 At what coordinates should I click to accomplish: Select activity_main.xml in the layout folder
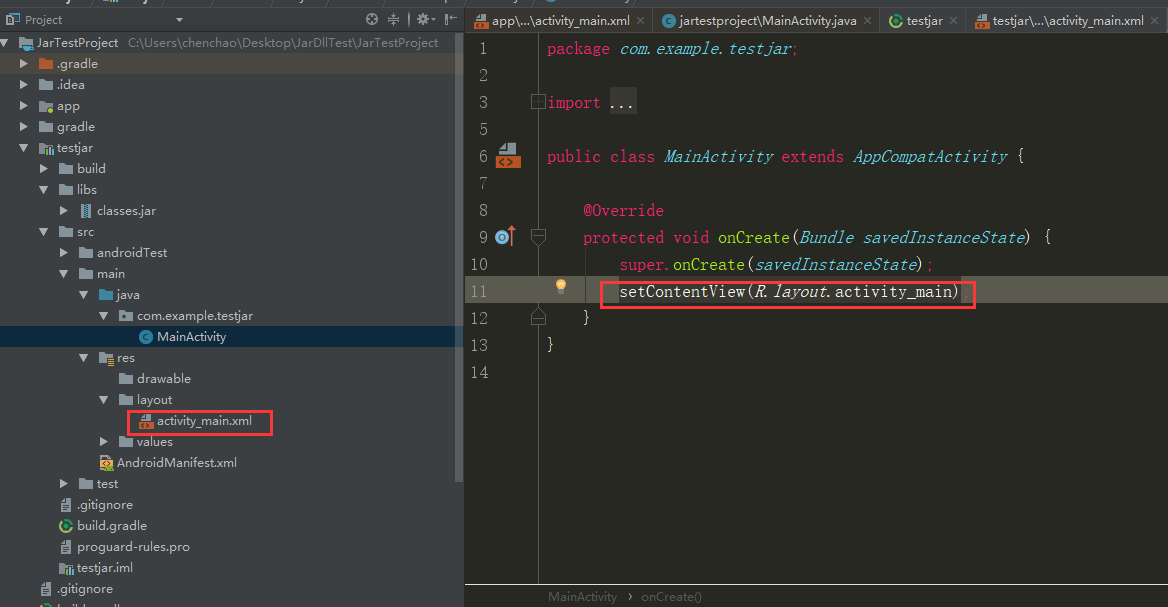[204, 421]
